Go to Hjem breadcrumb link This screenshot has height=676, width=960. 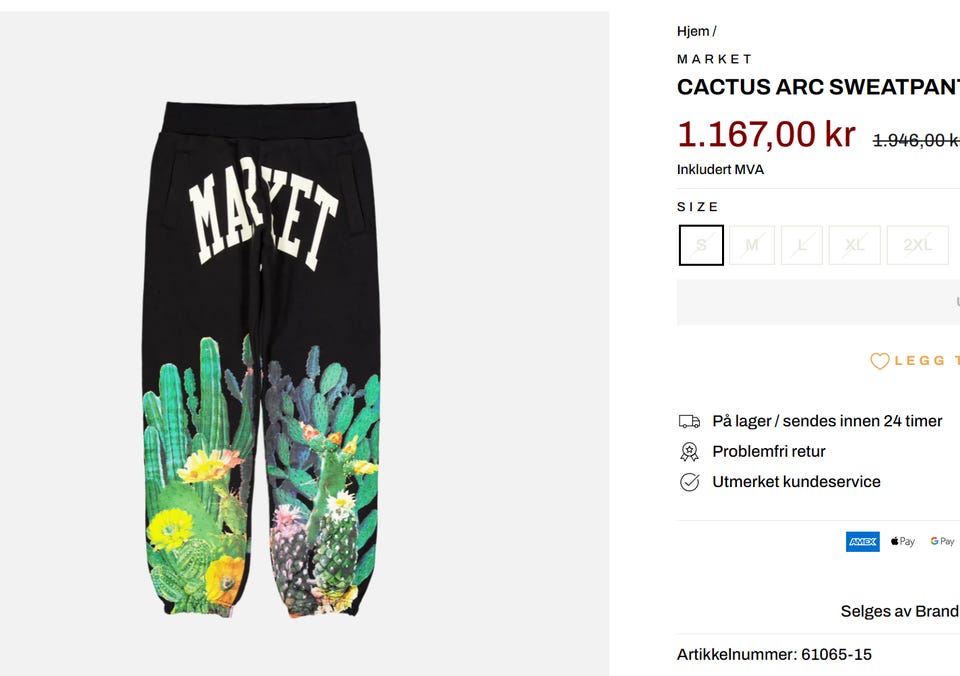pos(693,31)
